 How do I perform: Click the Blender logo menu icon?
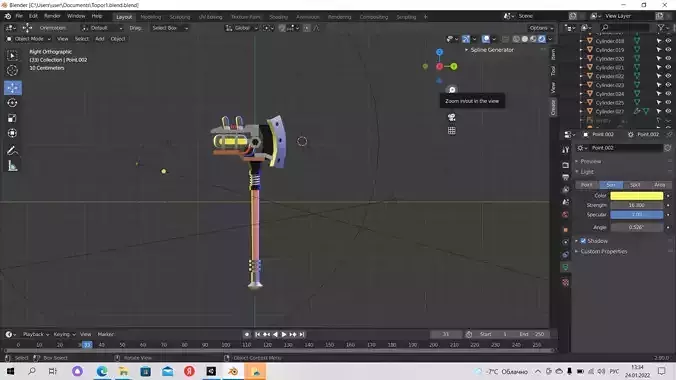coord(8,16)
